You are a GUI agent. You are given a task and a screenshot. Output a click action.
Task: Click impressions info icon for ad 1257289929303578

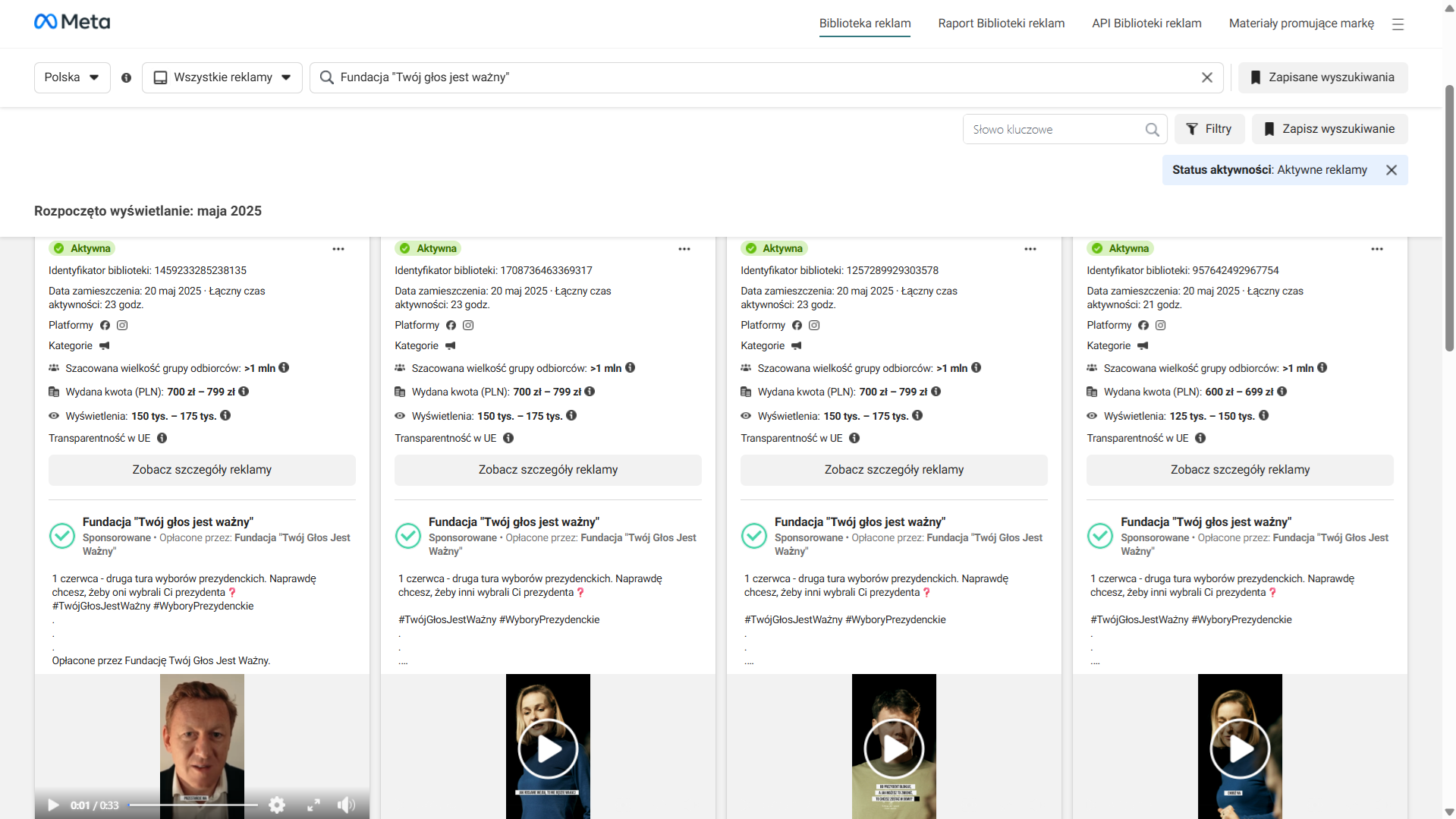coord(917,415)
